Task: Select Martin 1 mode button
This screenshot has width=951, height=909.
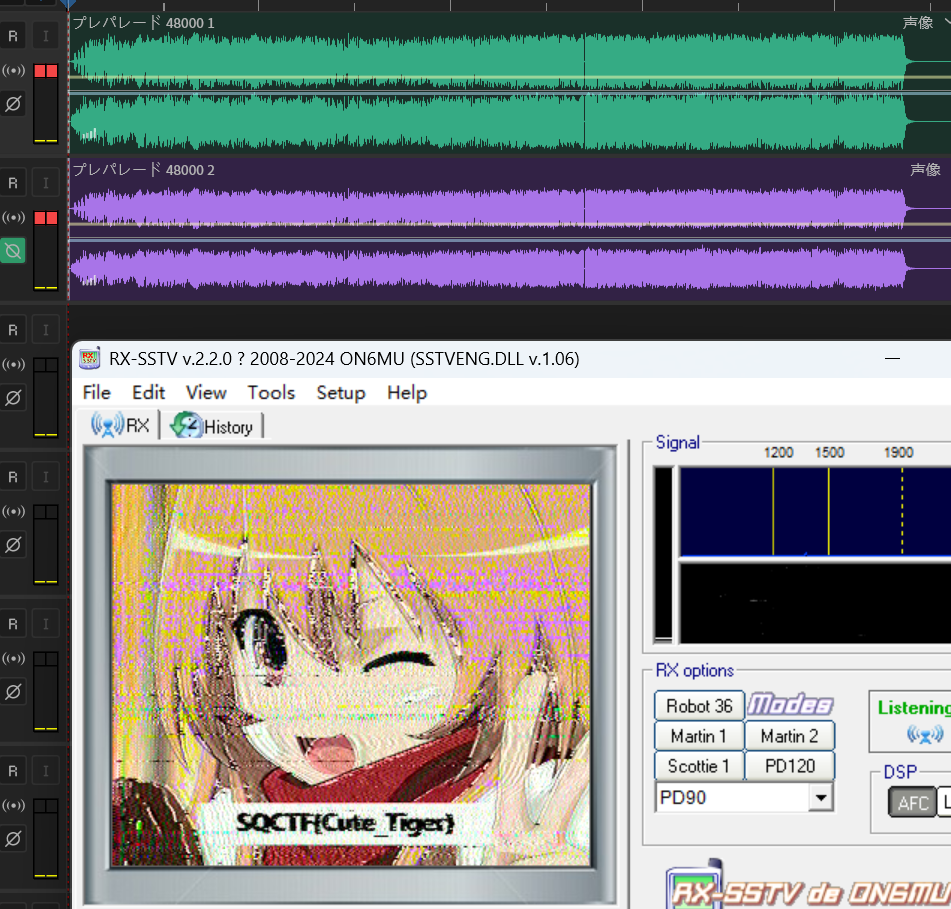Action: click(699, 736)
